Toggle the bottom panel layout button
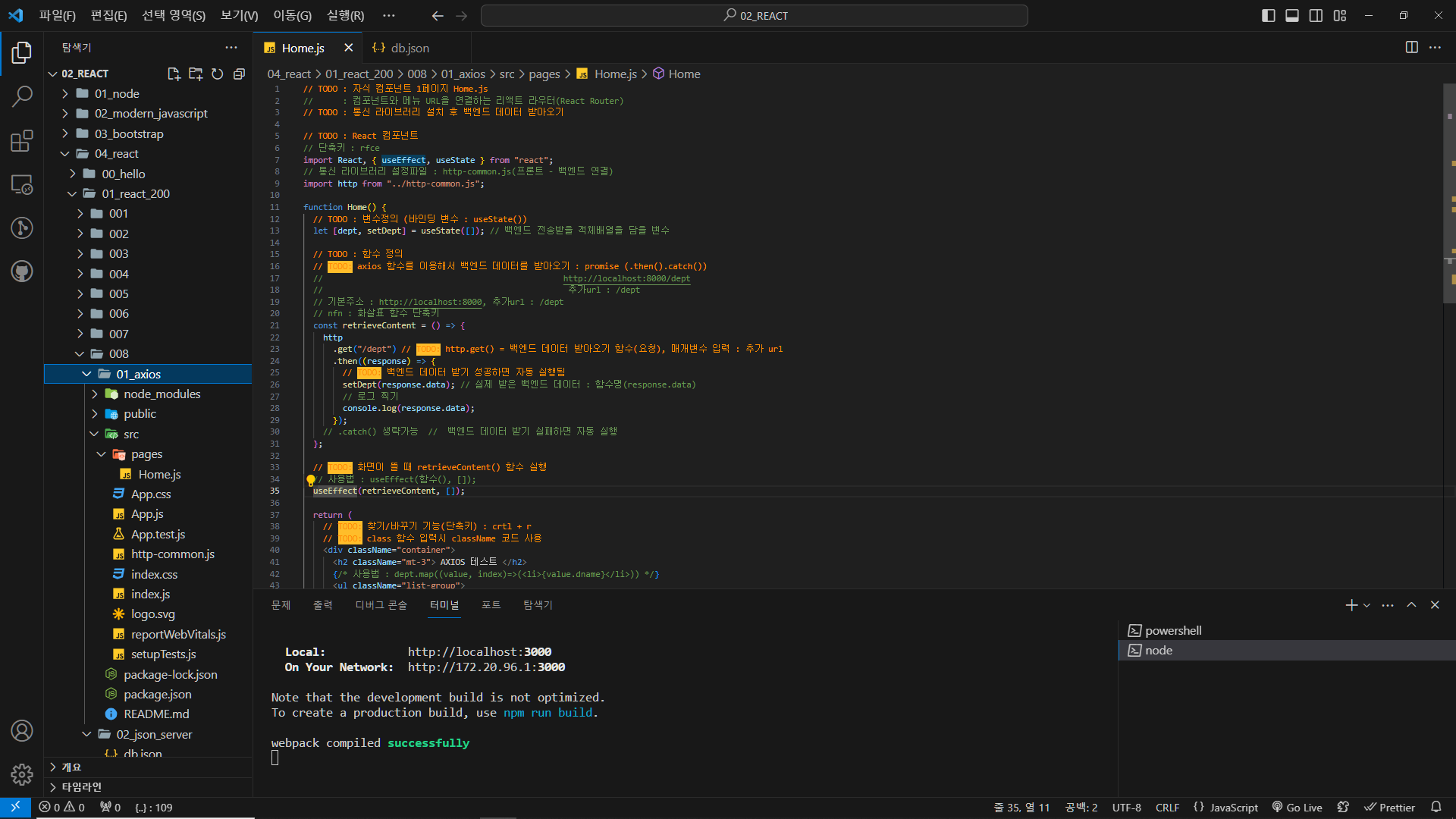The width and height of the screenshot is (1456, 819). 1292,15
